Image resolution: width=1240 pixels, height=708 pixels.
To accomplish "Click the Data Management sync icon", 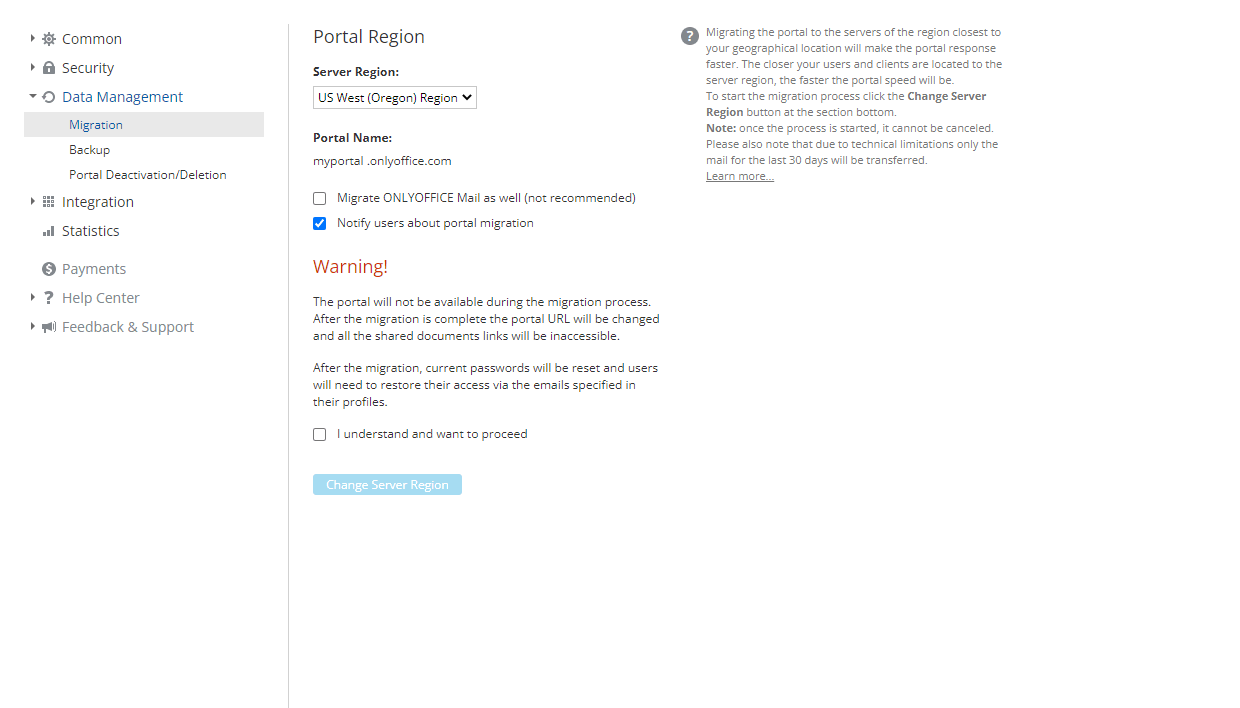I will [x=46, y=96].
